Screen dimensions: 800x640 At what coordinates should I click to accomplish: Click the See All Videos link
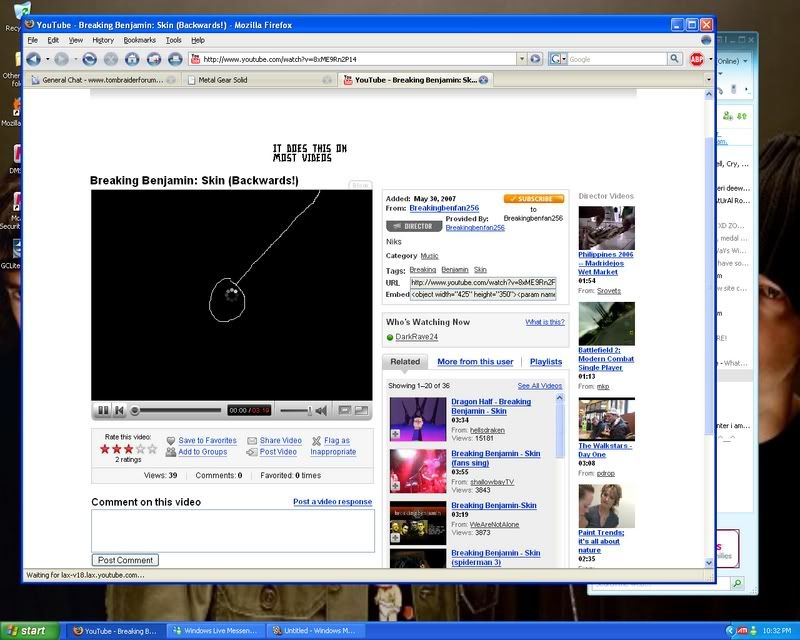click(540, 386)
